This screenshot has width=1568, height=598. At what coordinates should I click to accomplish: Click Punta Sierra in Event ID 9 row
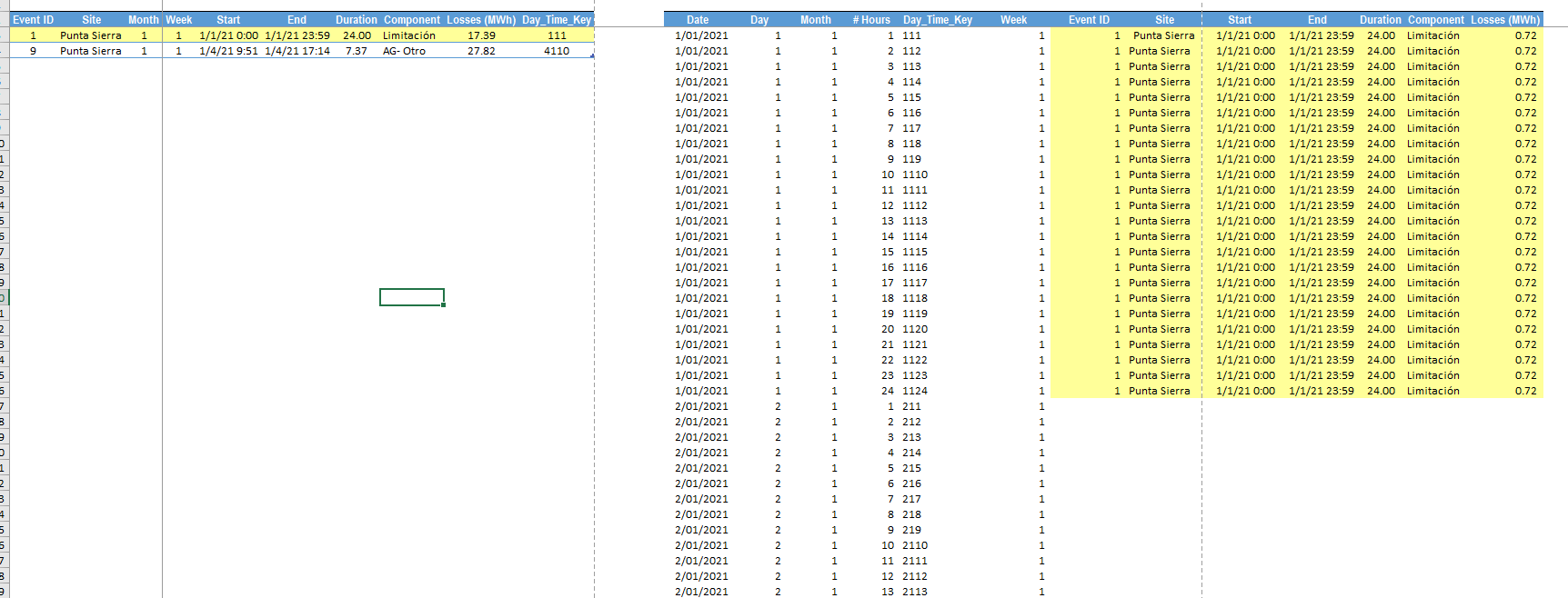[x=90, y=51]
